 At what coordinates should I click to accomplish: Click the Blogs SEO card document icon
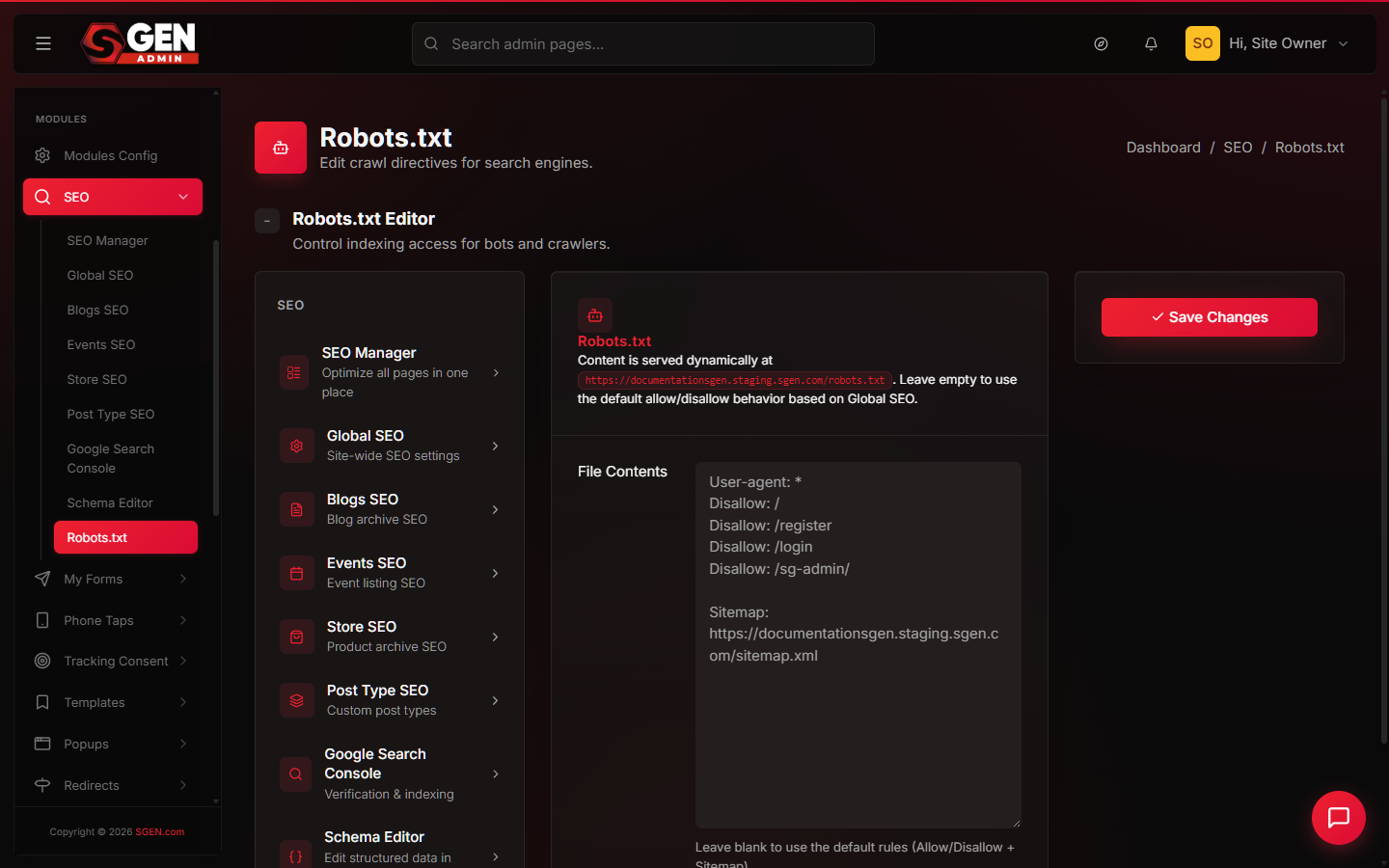[297, 509]
